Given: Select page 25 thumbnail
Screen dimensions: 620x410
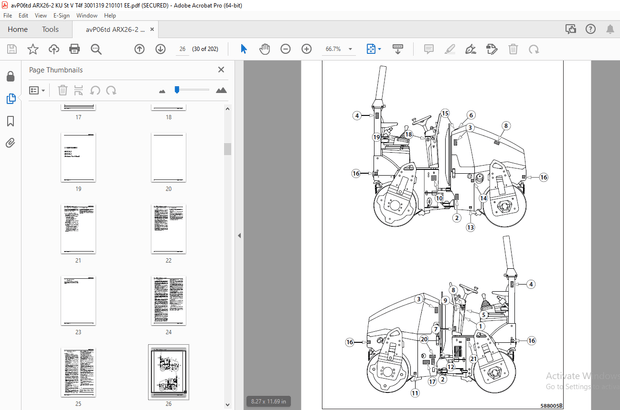Looking at the screenshot, I should tap(78, 372).
